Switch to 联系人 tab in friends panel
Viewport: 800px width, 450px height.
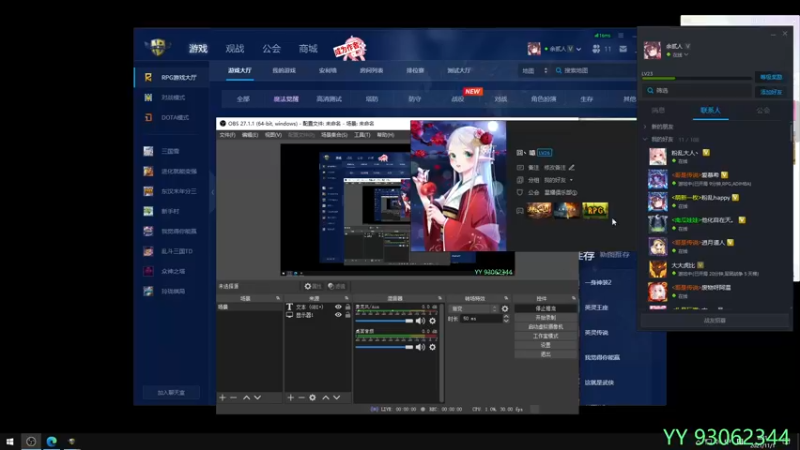click(710, 110)
